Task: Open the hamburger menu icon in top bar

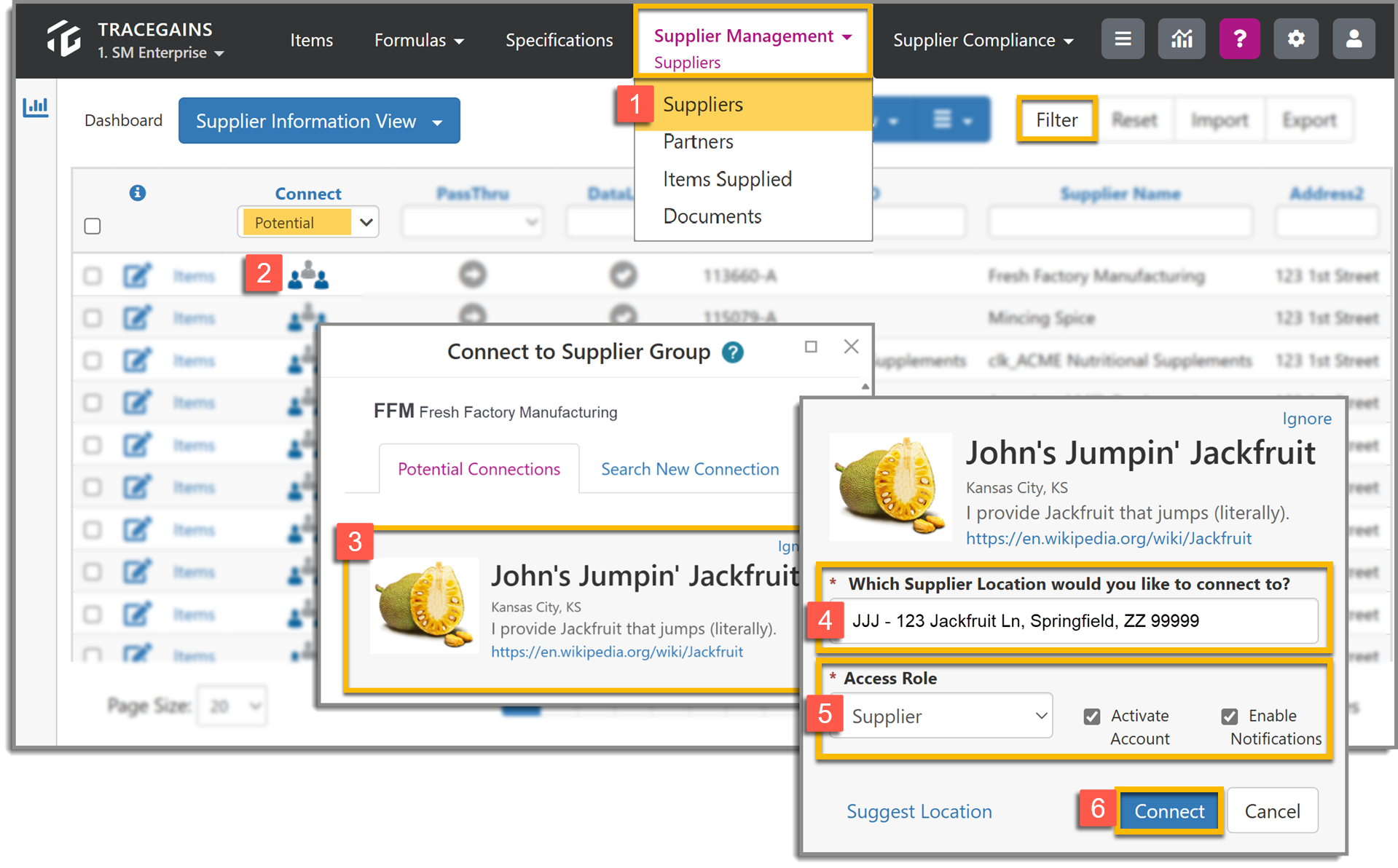Action: pyautogui.click(x=1123, y=39)
